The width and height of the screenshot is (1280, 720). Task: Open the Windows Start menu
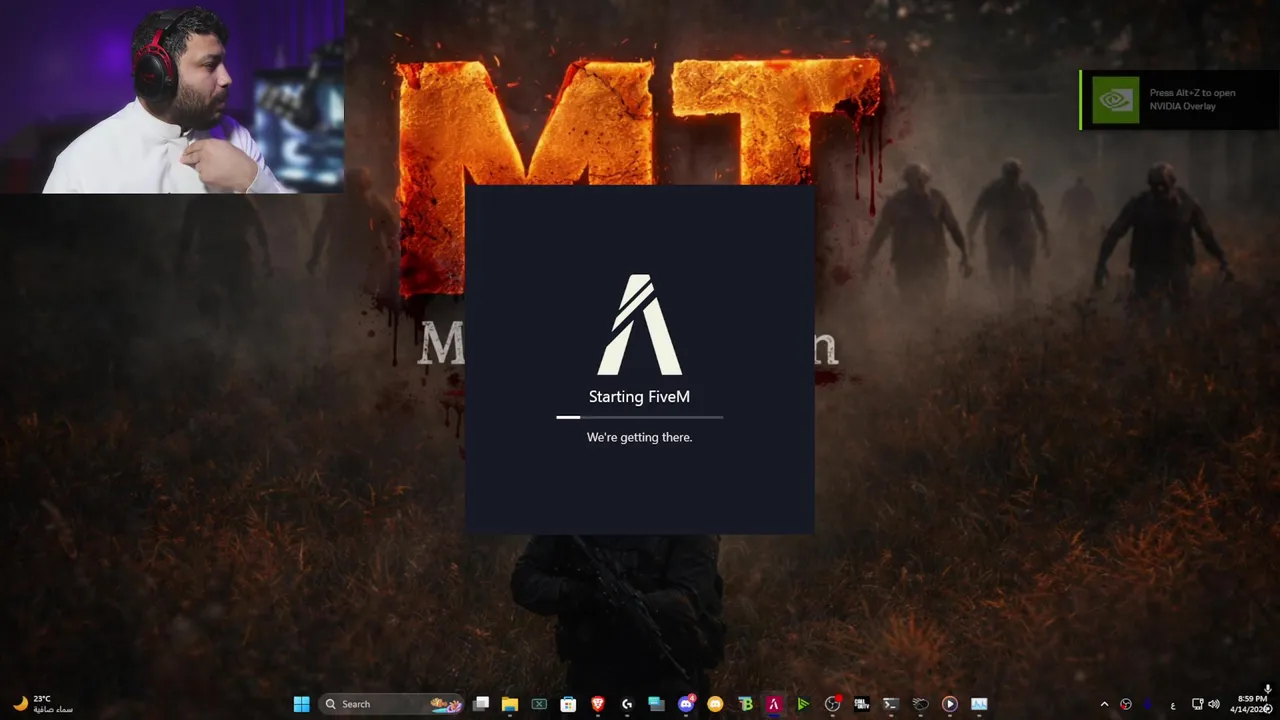301,704
